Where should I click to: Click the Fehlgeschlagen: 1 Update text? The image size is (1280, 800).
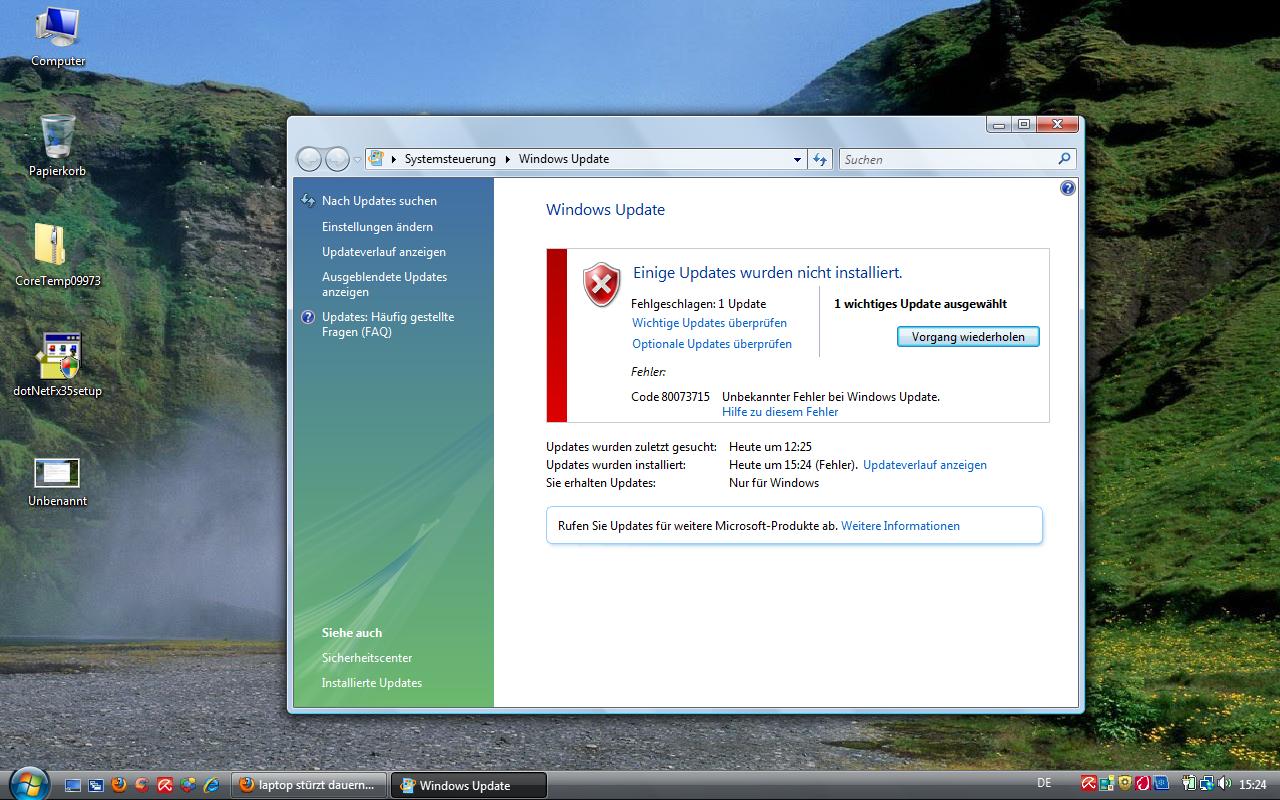(698, 304)
